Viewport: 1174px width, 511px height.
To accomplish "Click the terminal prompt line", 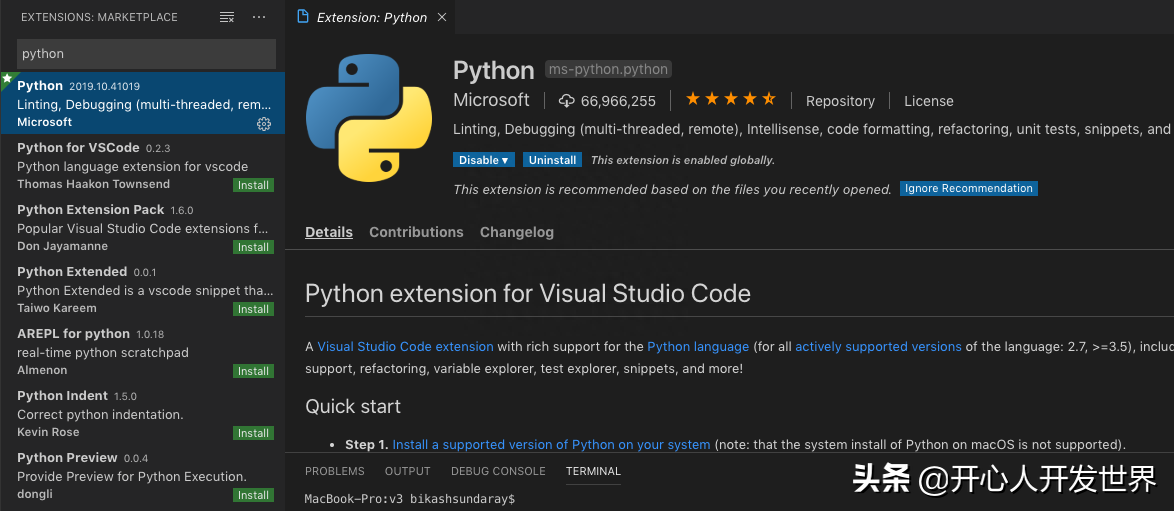I will point(410,498).
